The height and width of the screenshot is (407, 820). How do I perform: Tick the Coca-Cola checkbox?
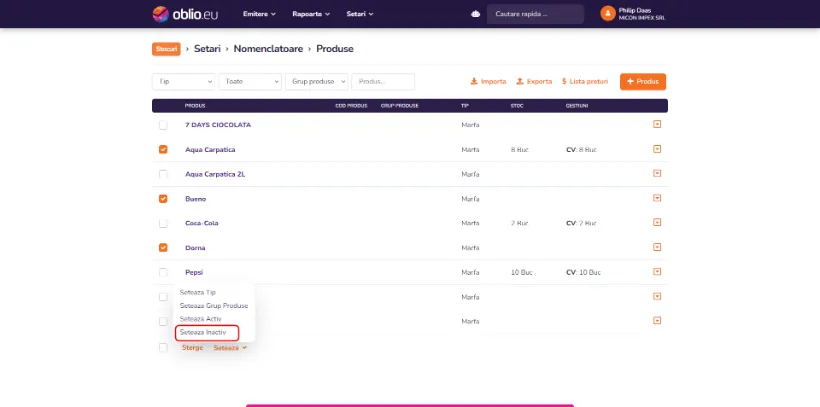tap(163, 223)
